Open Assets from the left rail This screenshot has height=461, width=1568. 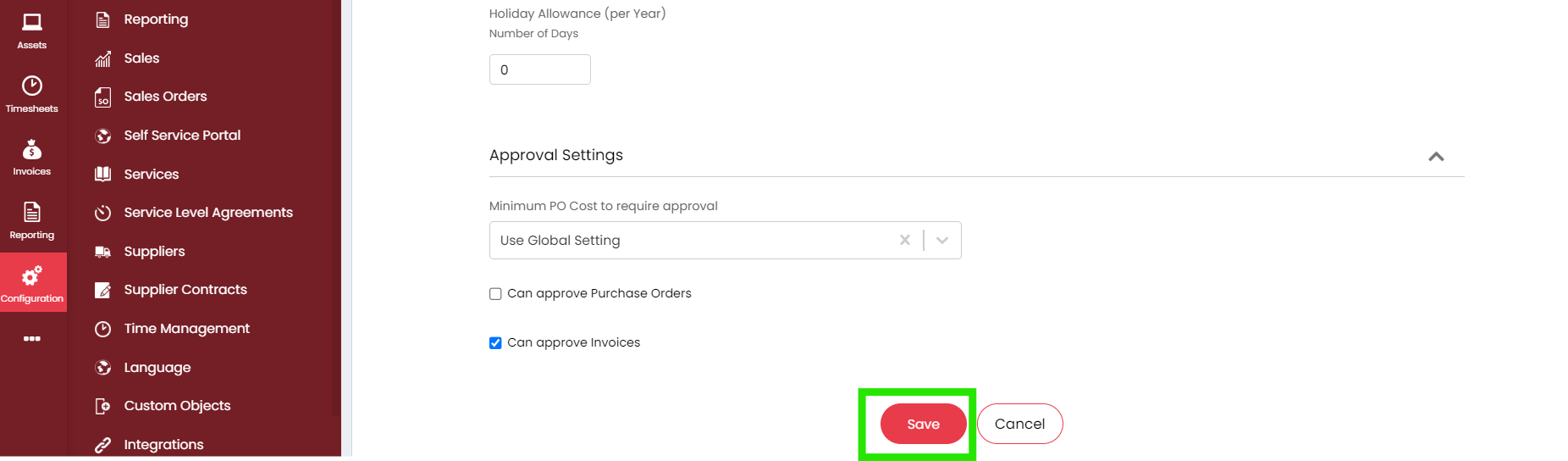32,23
